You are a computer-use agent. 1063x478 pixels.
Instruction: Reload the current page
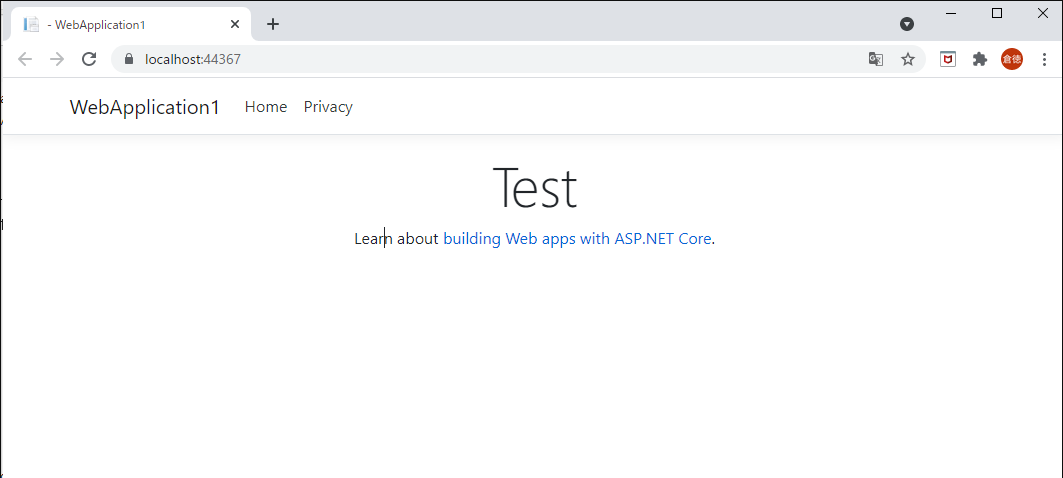click(x=89, y=59)
